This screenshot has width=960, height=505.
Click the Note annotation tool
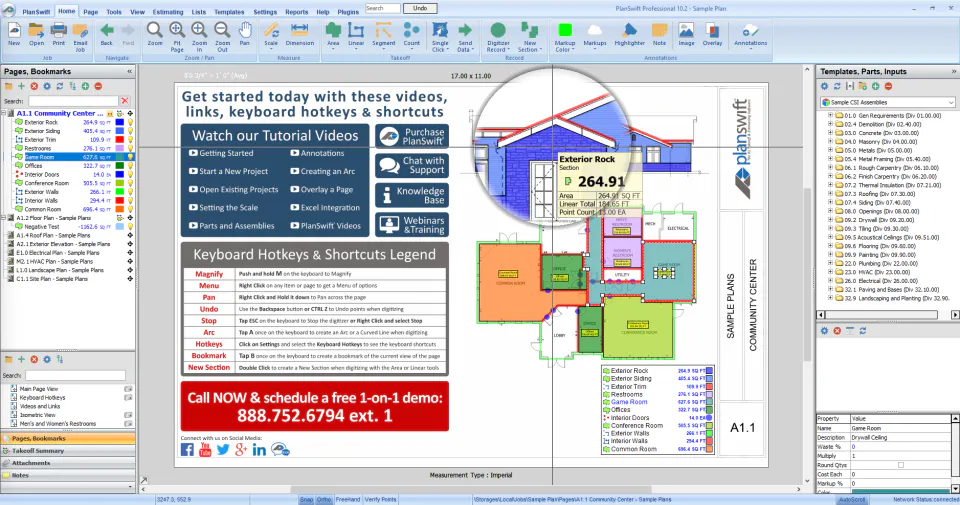click(659, 34)
